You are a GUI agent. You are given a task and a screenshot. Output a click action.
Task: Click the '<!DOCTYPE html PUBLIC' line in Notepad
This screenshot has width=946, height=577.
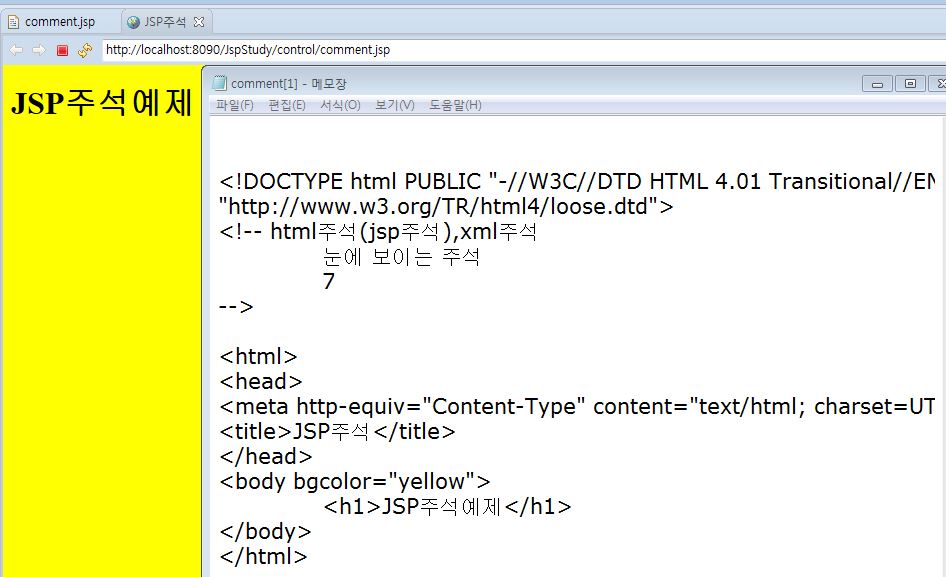(x=577, y=181)
